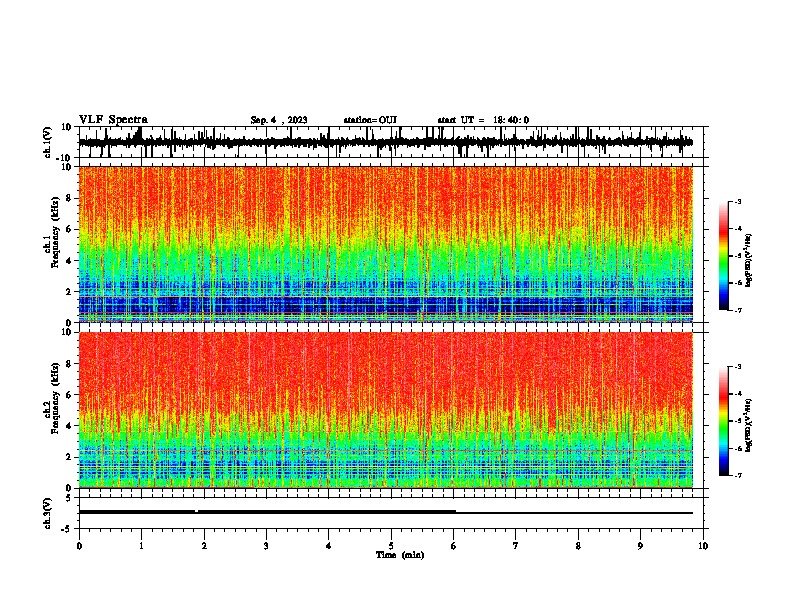
Task: Click the "7" tick on the time axis
Action: pos(516,546)
